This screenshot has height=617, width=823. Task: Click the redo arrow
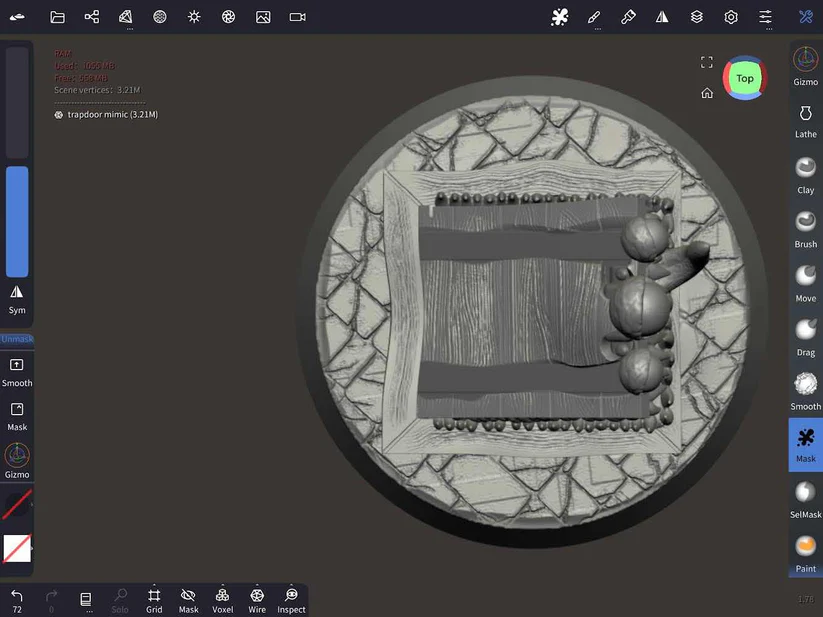coord(51,601)
